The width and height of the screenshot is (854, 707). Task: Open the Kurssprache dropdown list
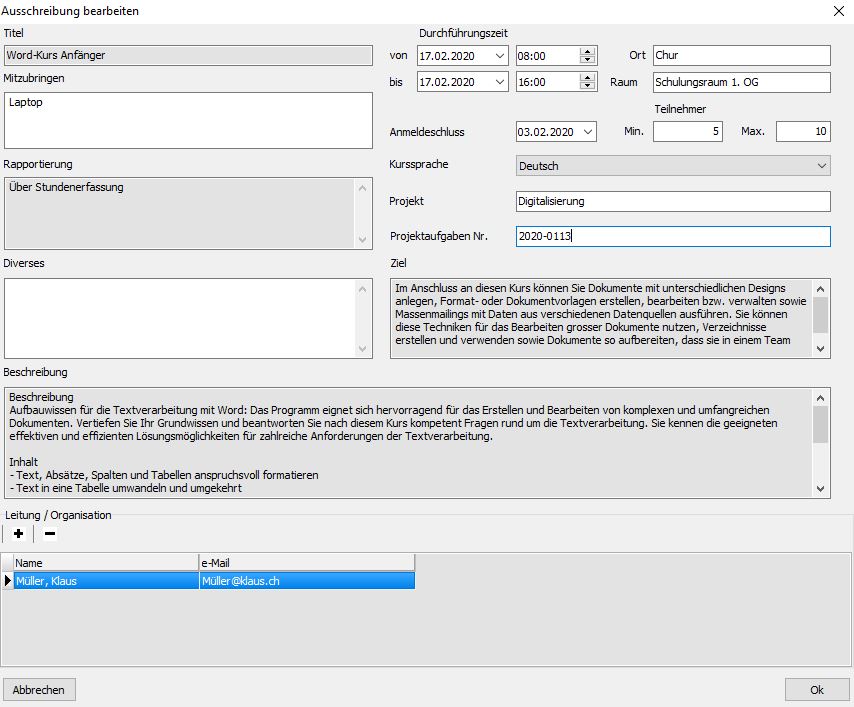click(x=821, y=166)
